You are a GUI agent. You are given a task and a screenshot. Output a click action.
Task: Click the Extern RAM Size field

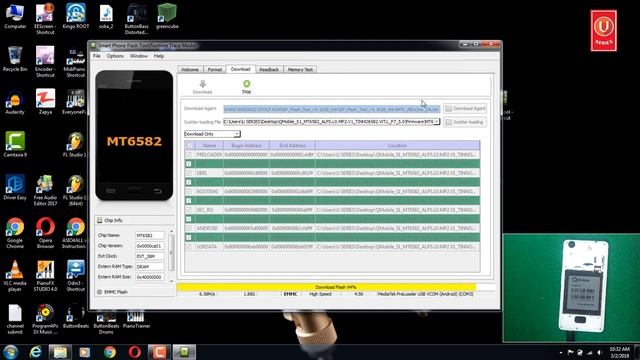[x=149, y=277]
